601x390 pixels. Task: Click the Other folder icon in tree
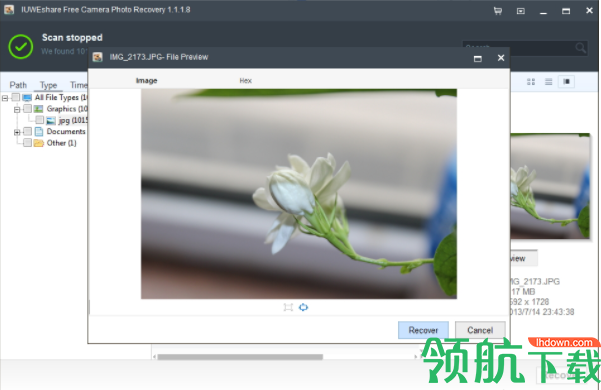[x=38, y=143]
